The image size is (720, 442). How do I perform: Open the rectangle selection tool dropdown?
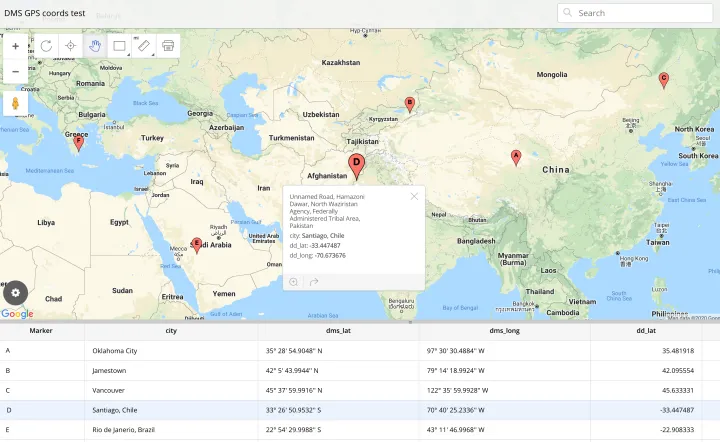(x=120, y=46)
